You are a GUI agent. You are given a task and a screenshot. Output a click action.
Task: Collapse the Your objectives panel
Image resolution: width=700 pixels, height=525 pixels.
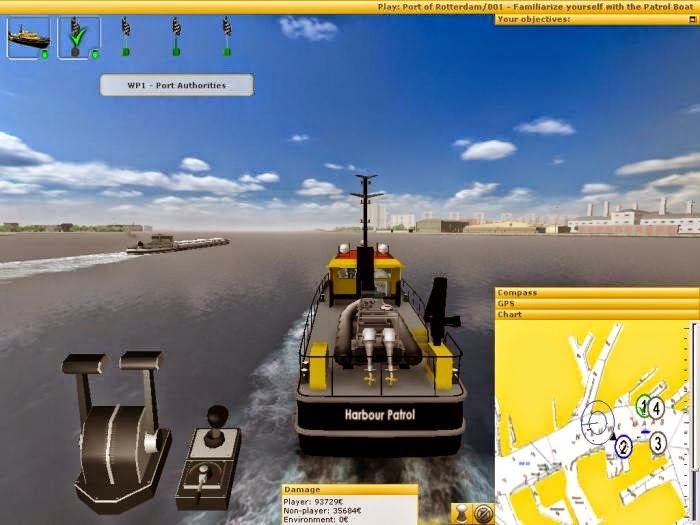tap(692, 20)
